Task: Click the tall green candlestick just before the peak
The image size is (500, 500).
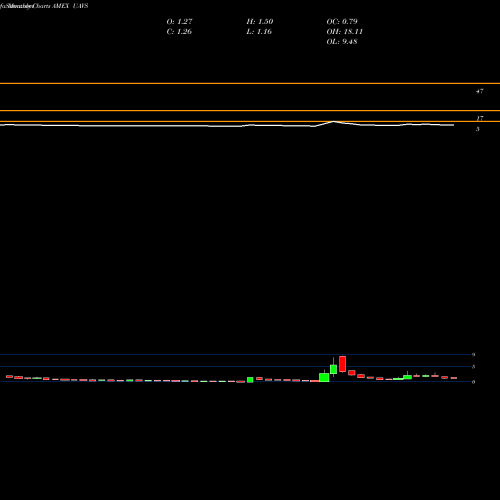Action: tap(333, 369)
